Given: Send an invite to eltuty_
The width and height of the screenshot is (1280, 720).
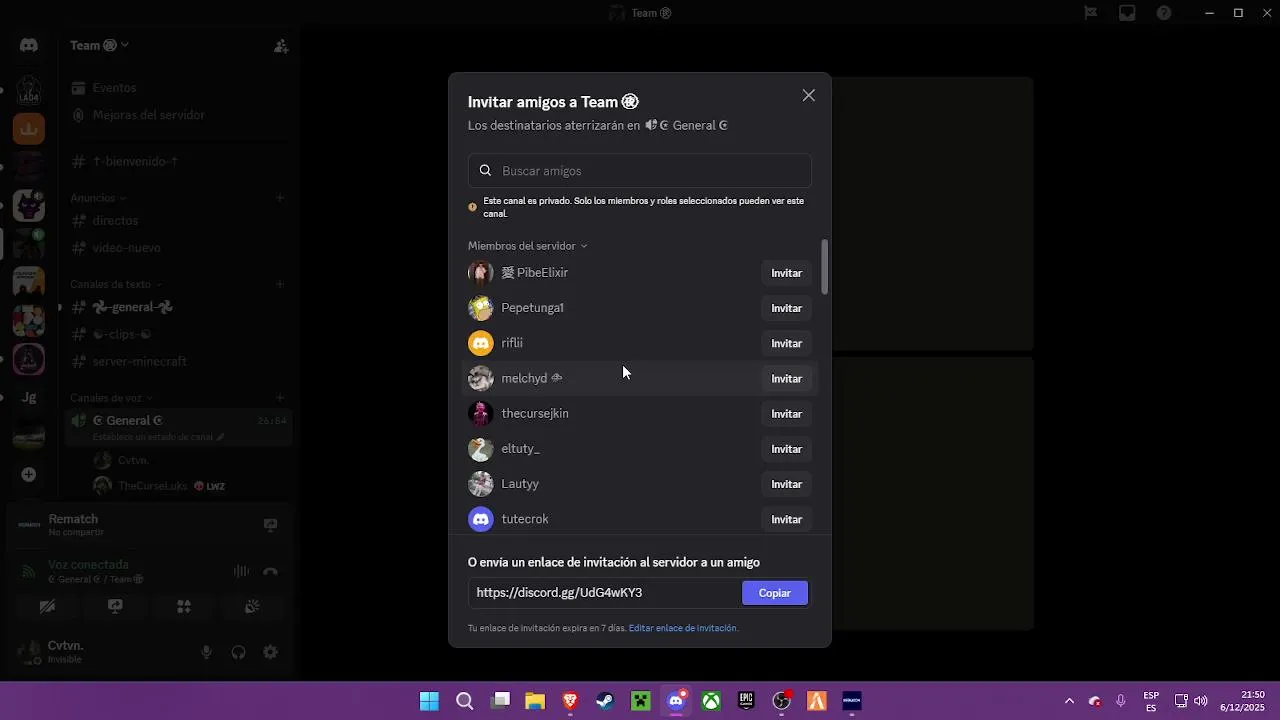Looking at the screenshot, I should tap(786, 449).
